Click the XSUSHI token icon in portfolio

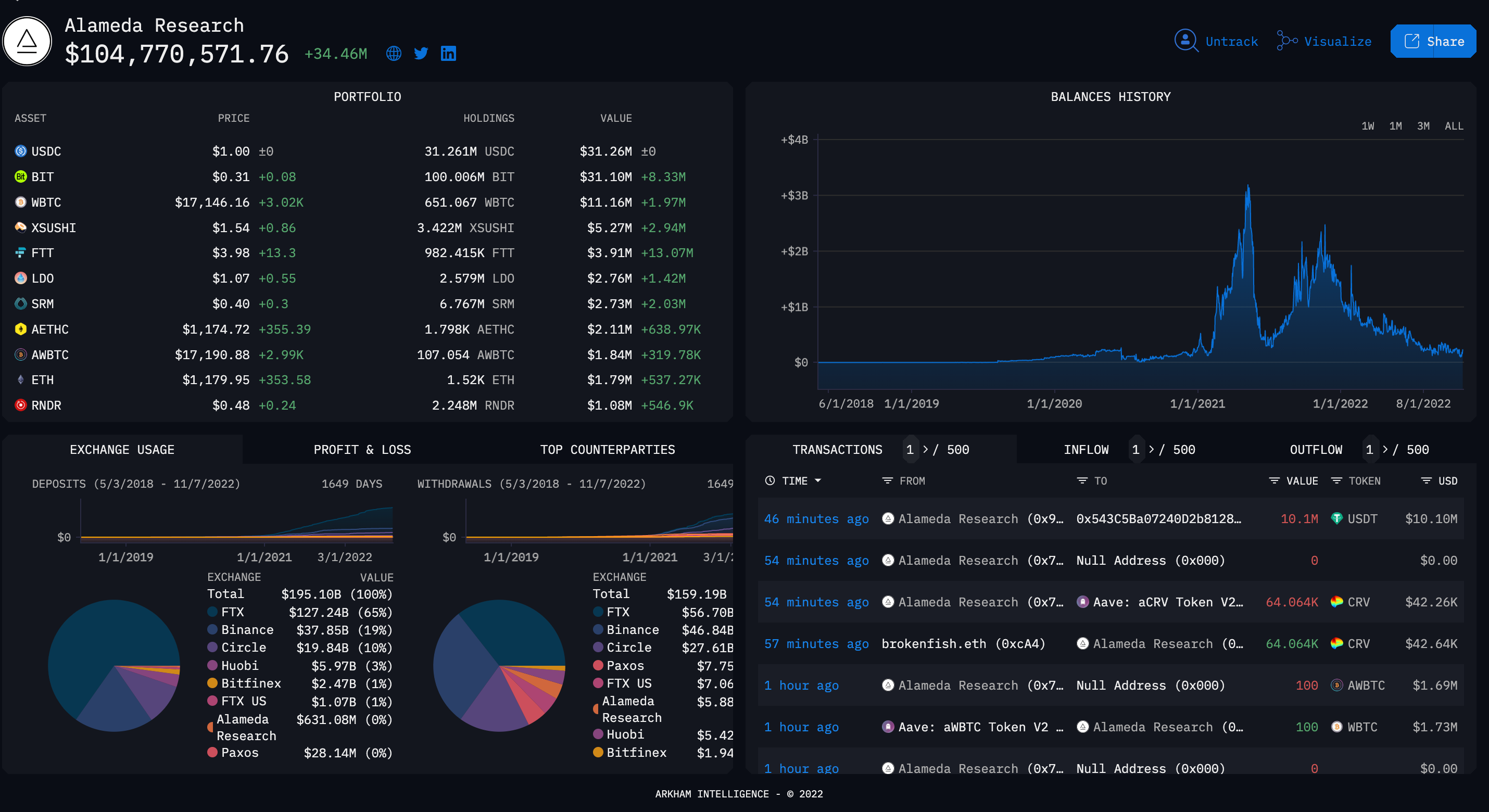(x=21, y=227)
